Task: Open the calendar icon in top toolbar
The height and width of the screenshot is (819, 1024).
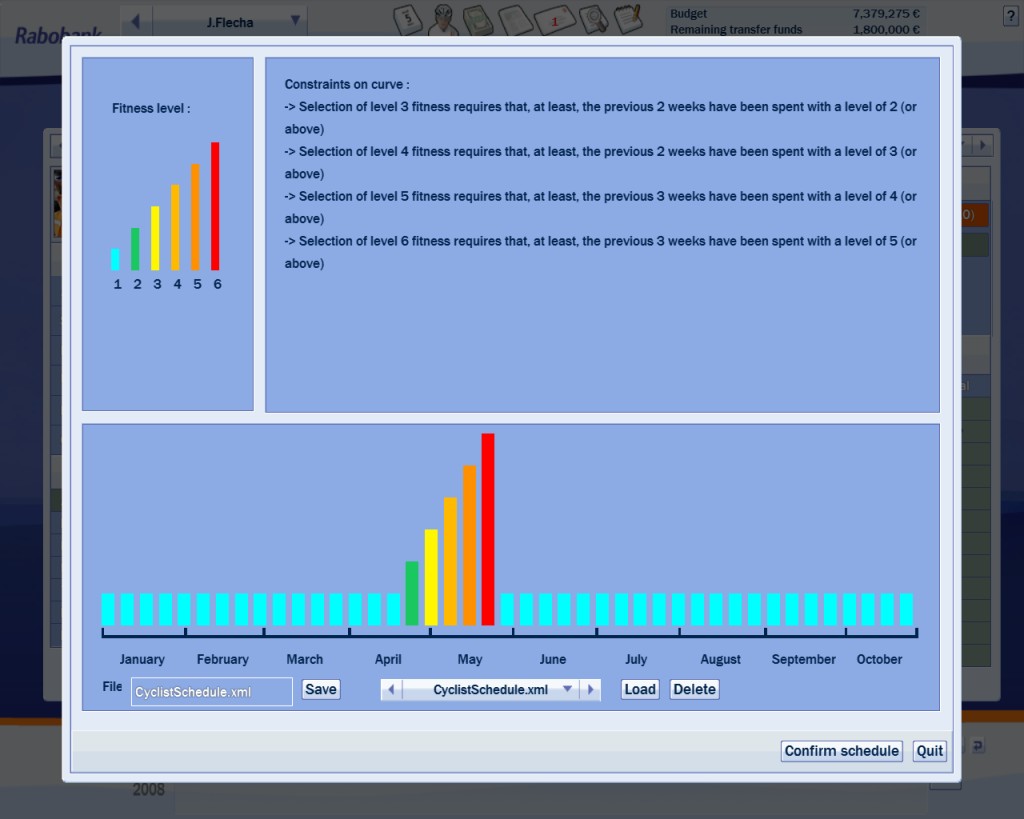Action: point(408,19)
